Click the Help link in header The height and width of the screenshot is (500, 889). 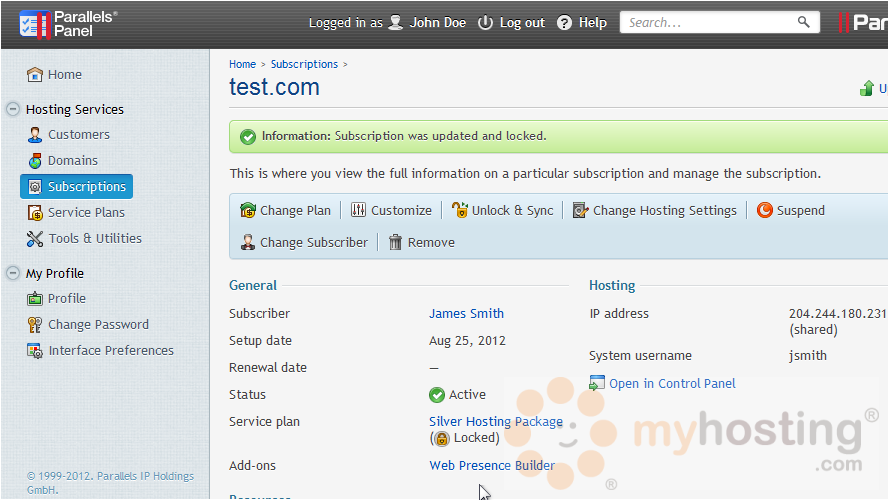click(x=592, y=23)
